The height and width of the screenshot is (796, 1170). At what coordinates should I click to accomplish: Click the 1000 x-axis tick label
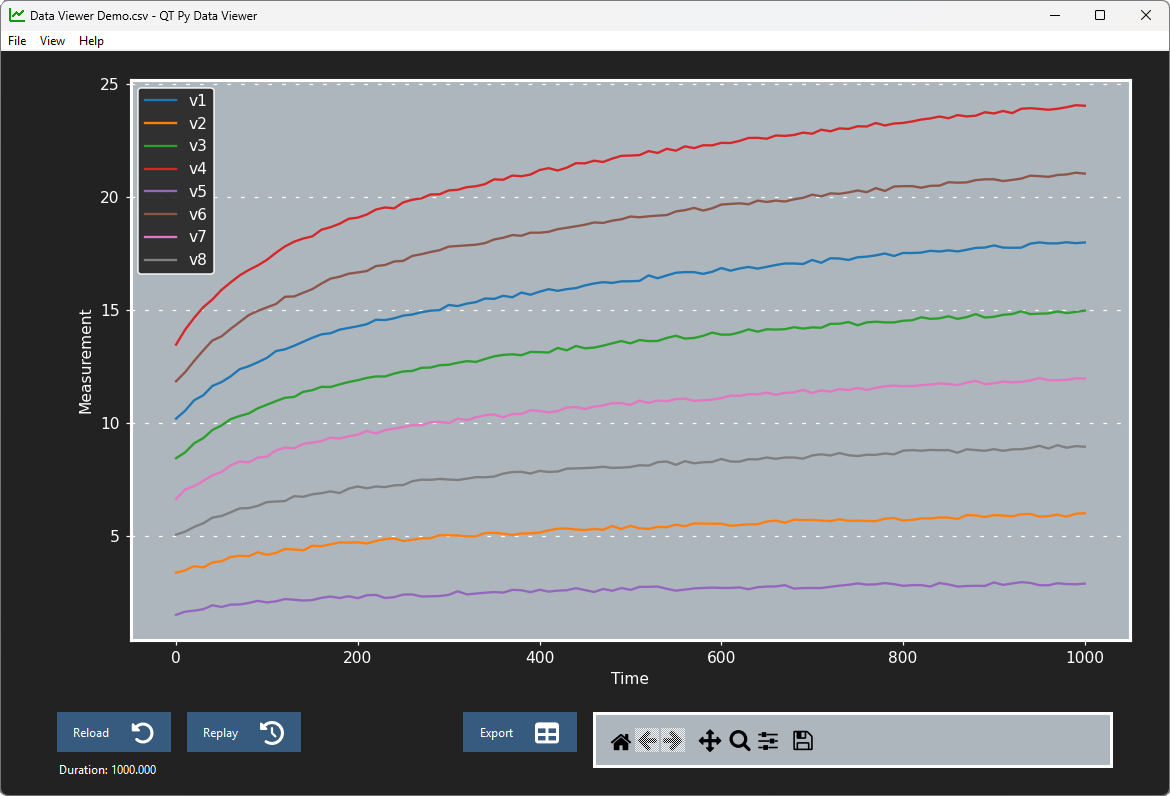[1085, 657]
